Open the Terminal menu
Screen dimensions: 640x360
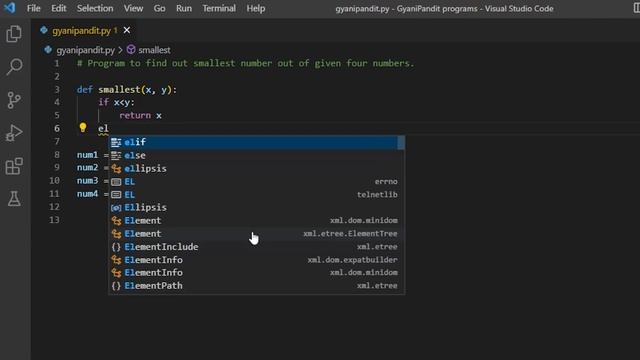(219, 8)
